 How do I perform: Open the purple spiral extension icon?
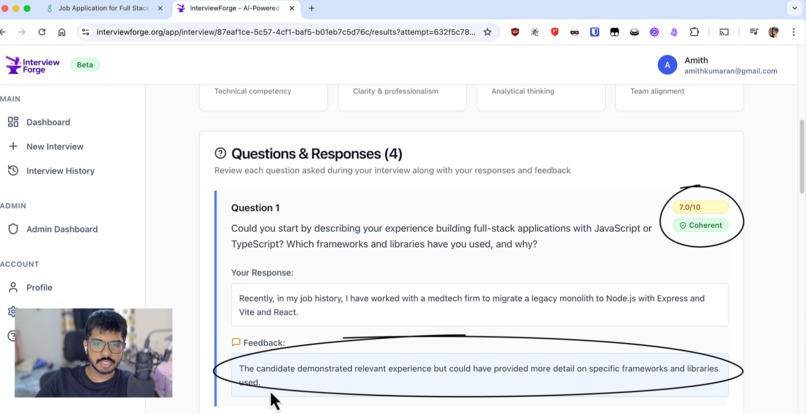(x=654, y=32)
